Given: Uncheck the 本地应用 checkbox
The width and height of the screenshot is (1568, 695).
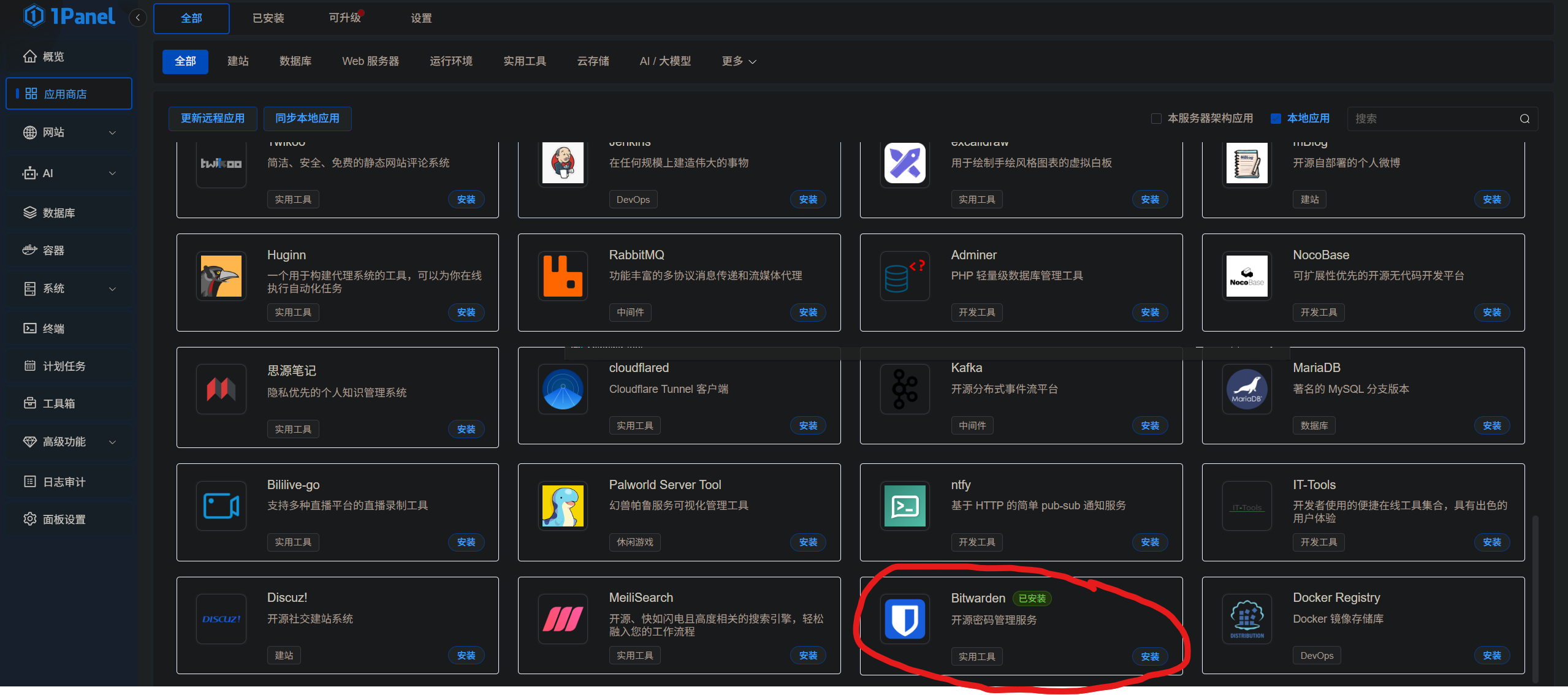Looking at the screenshot, I should pos(1276,119).
